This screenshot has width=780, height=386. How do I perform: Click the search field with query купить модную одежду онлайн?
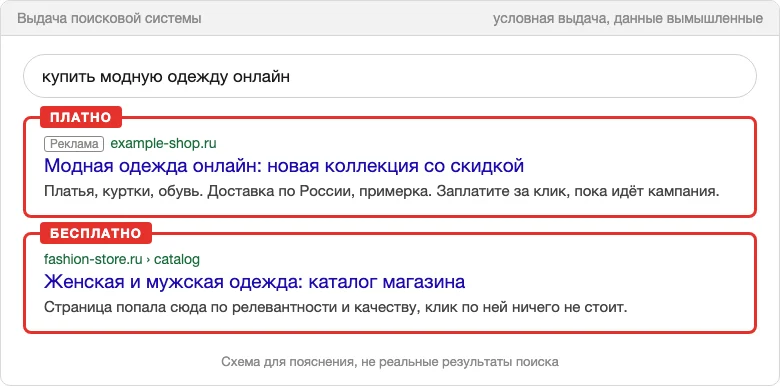pyautogui.click(x=390, y=76)
